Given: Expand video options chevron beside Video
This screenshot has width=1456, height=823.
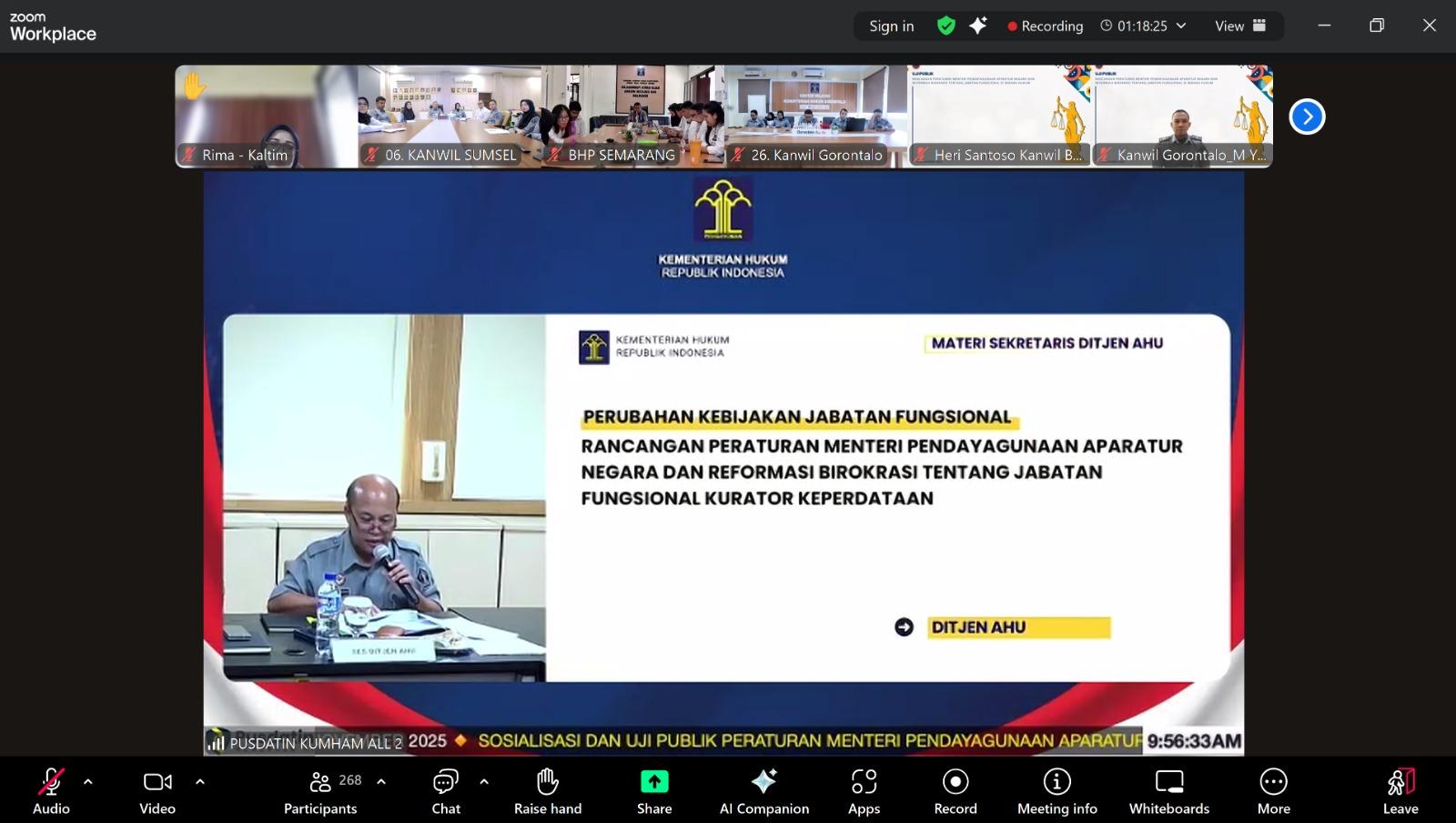Looking at the screenshot, I should (200, 781).
